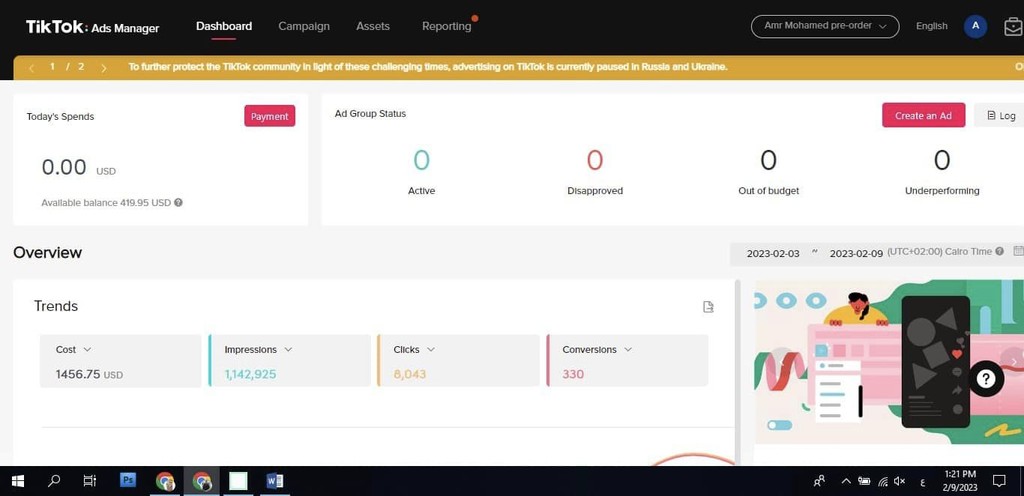This screenshot has width=1024, height=496.
Task: Show hidden system tray icons
Action: click(x=846, y=482)
